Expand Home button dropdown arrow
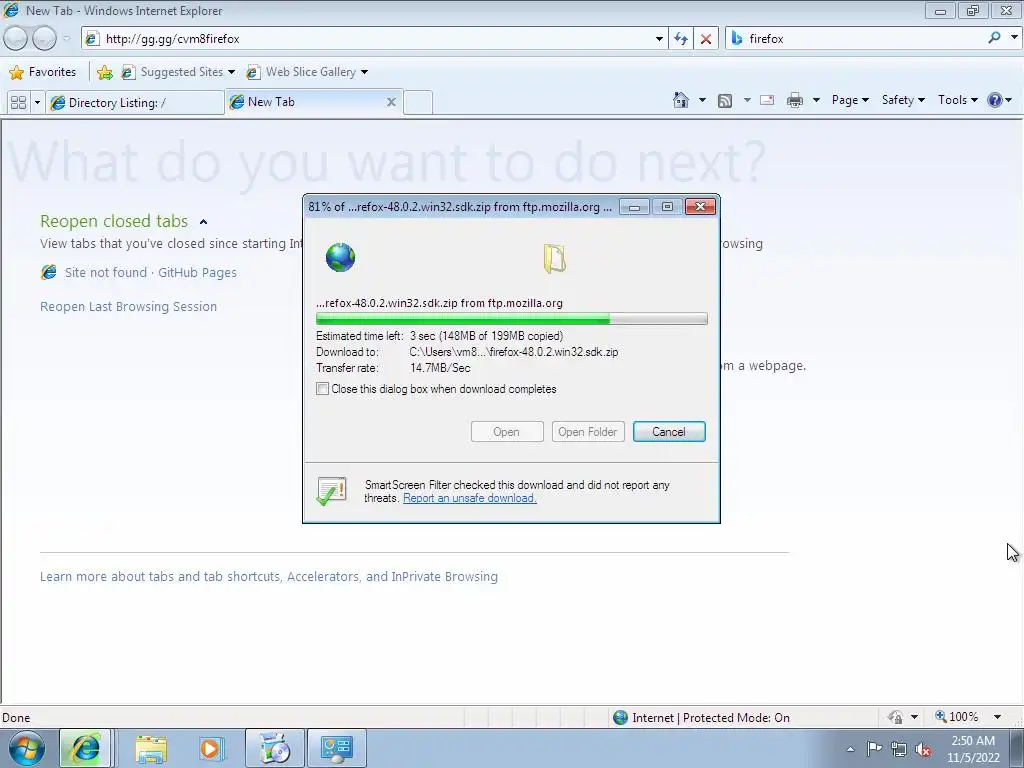1024x768 pixels. (x=702, y=100)
